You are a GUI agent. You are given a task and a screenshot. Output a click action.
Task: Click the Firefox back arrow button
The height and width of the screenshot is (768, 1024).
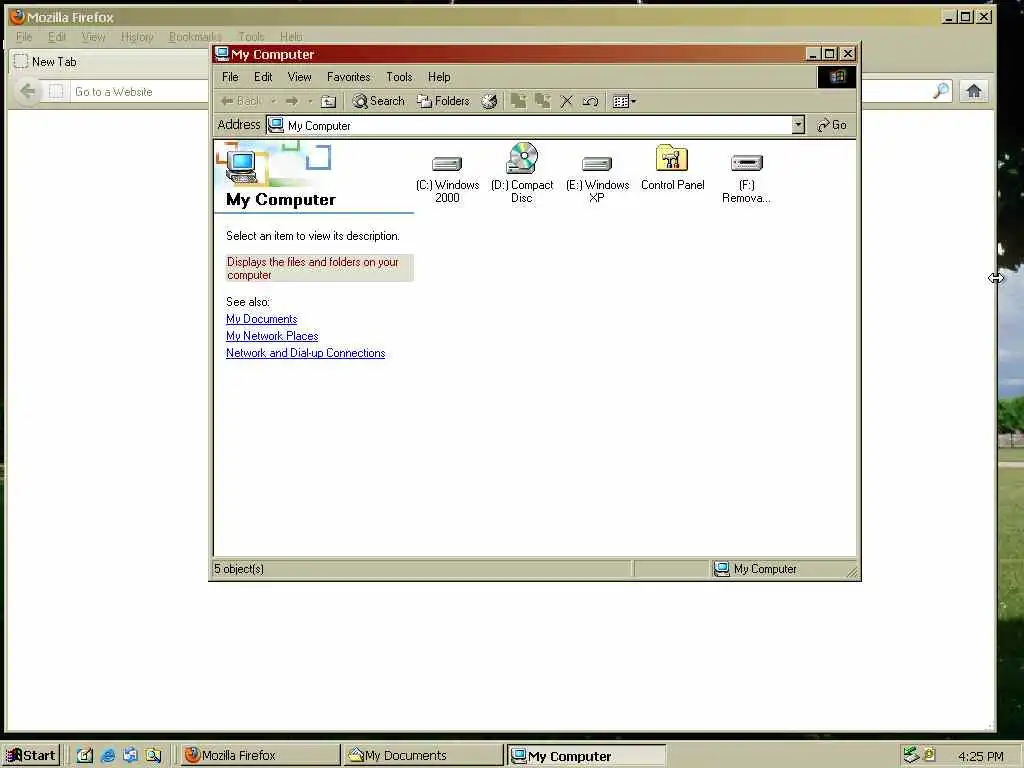(x=27, y=91)
